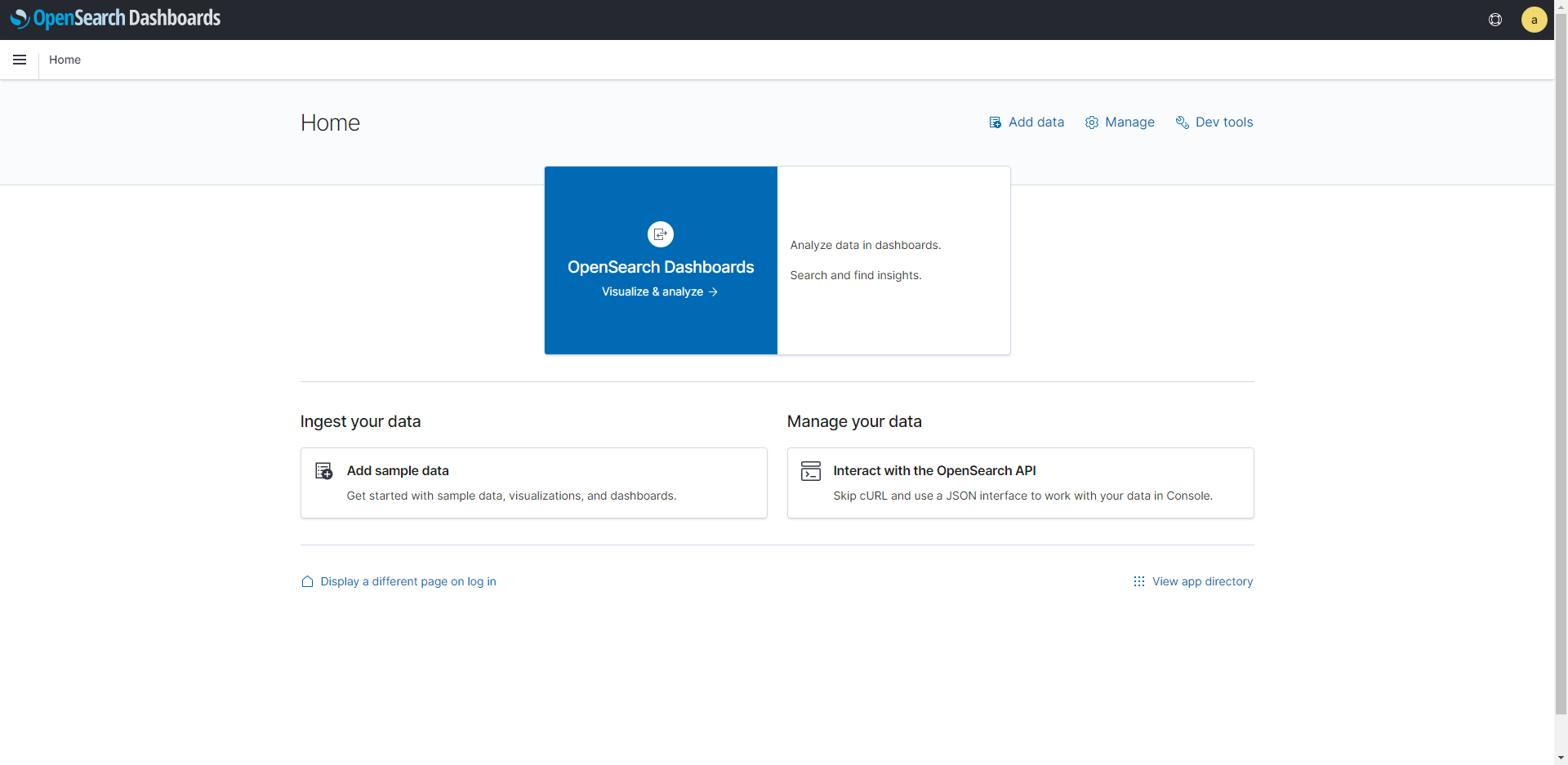Click the Add sample data icon
This screenshot has height=765, width=1568.
pyautogui.click(x=324, y=471)
